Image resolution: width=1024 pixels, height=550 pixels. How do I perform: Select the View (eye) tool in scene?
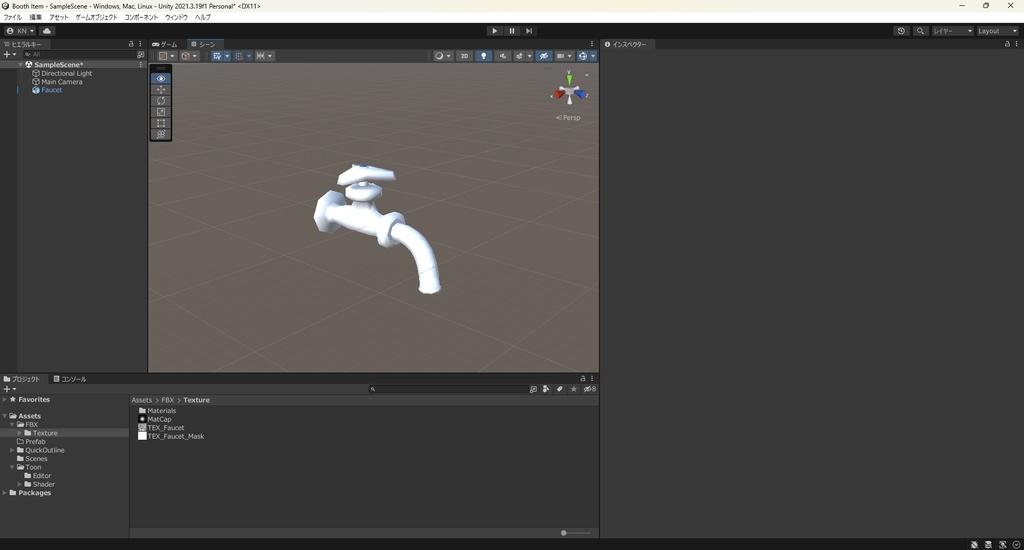click(161, 78)
